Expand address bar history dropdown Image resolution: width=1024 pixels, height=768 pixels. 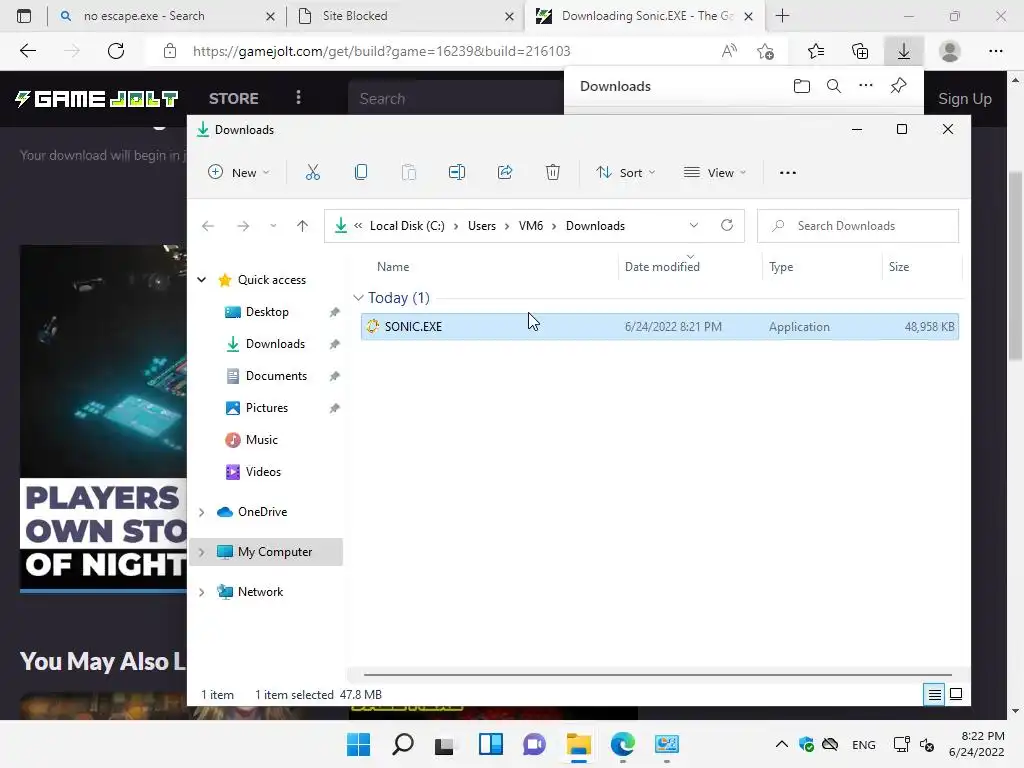tap(694, 225)
